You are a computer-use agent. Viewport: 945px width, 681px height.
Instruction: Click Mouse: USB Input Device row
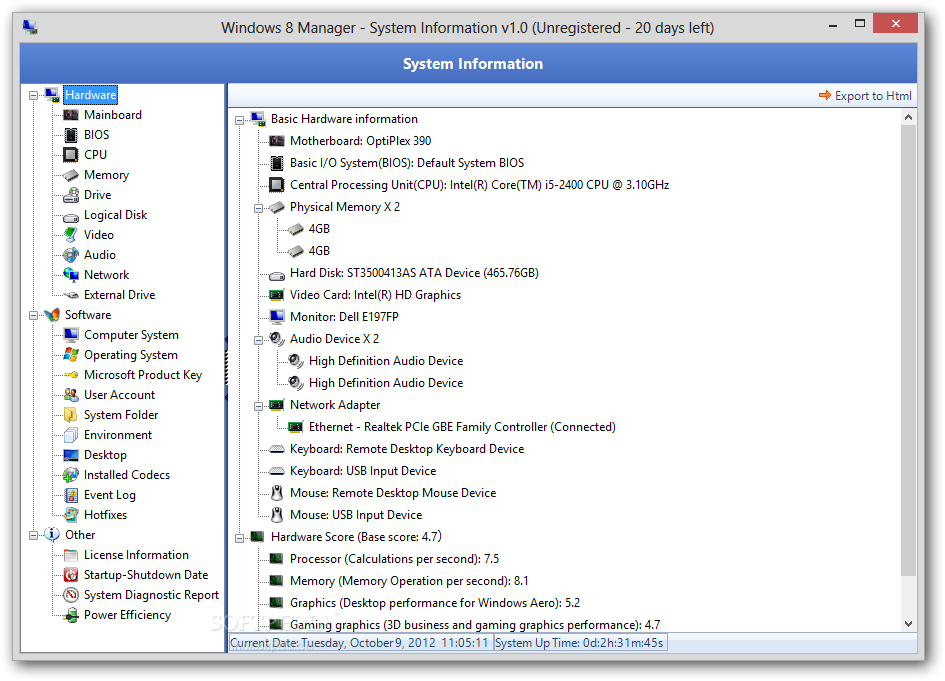point(356,515)
